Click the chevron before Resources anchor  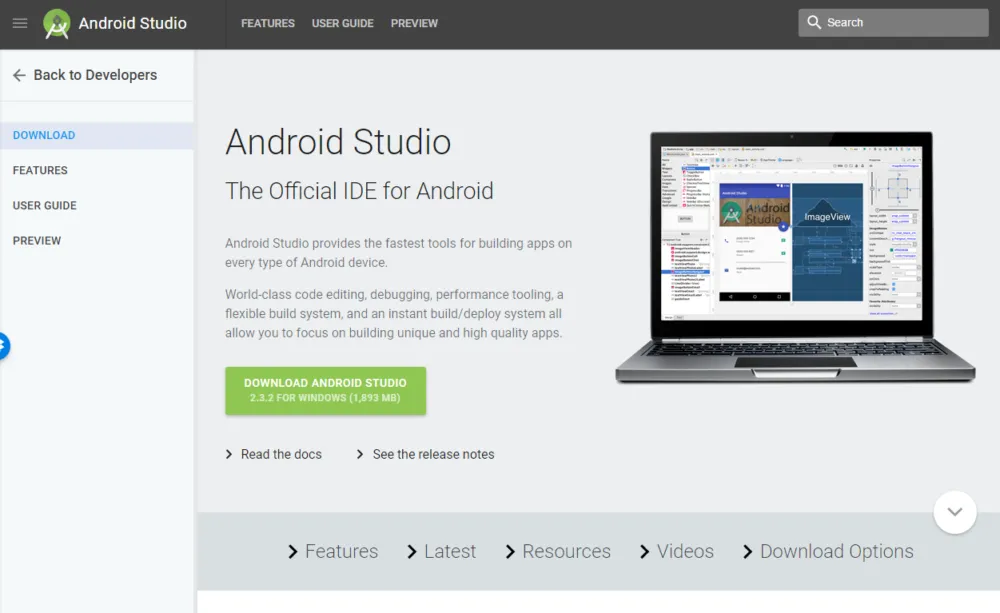(x=510, y=552)
